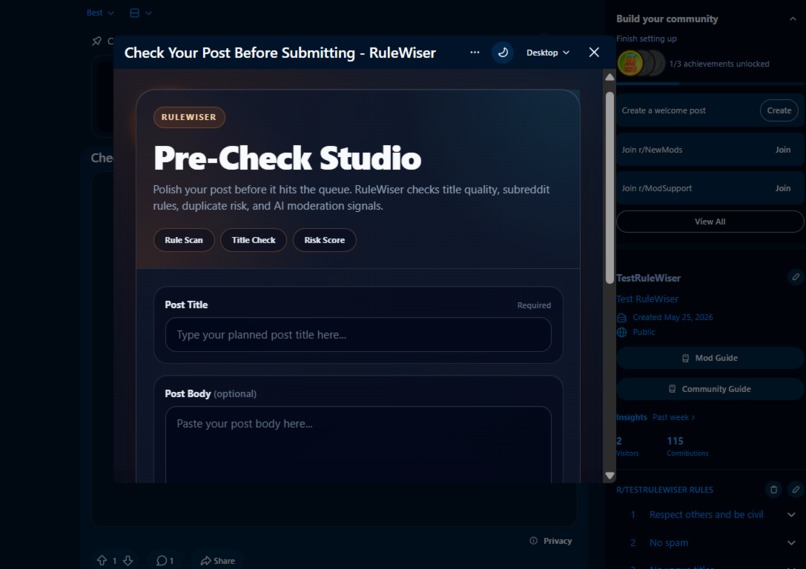Click the 1/3 achievements unlocked text
806x569 pixels.
[x=719, y=64]
